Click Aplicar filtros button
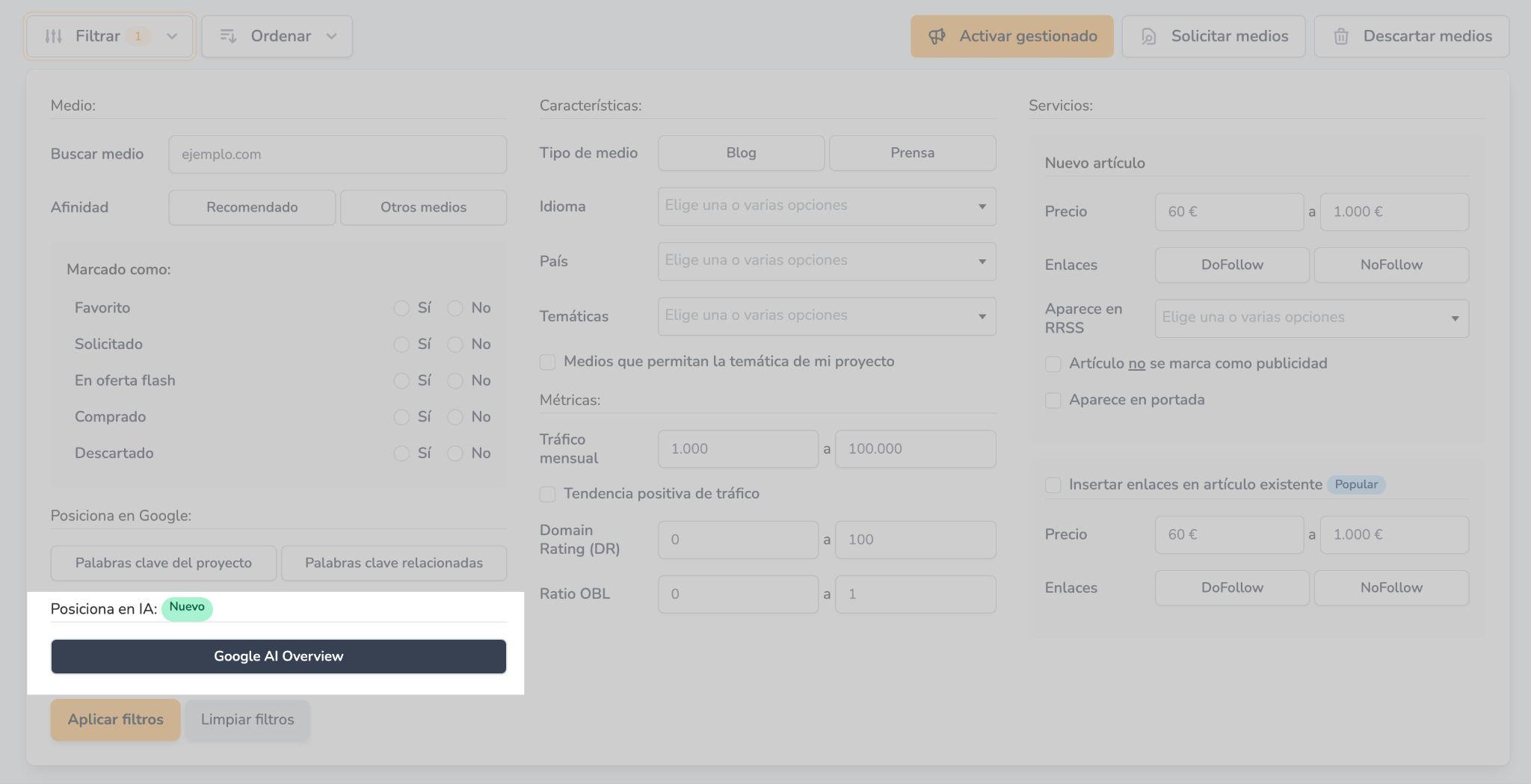The image size is (1531, 784). (115, 720)
